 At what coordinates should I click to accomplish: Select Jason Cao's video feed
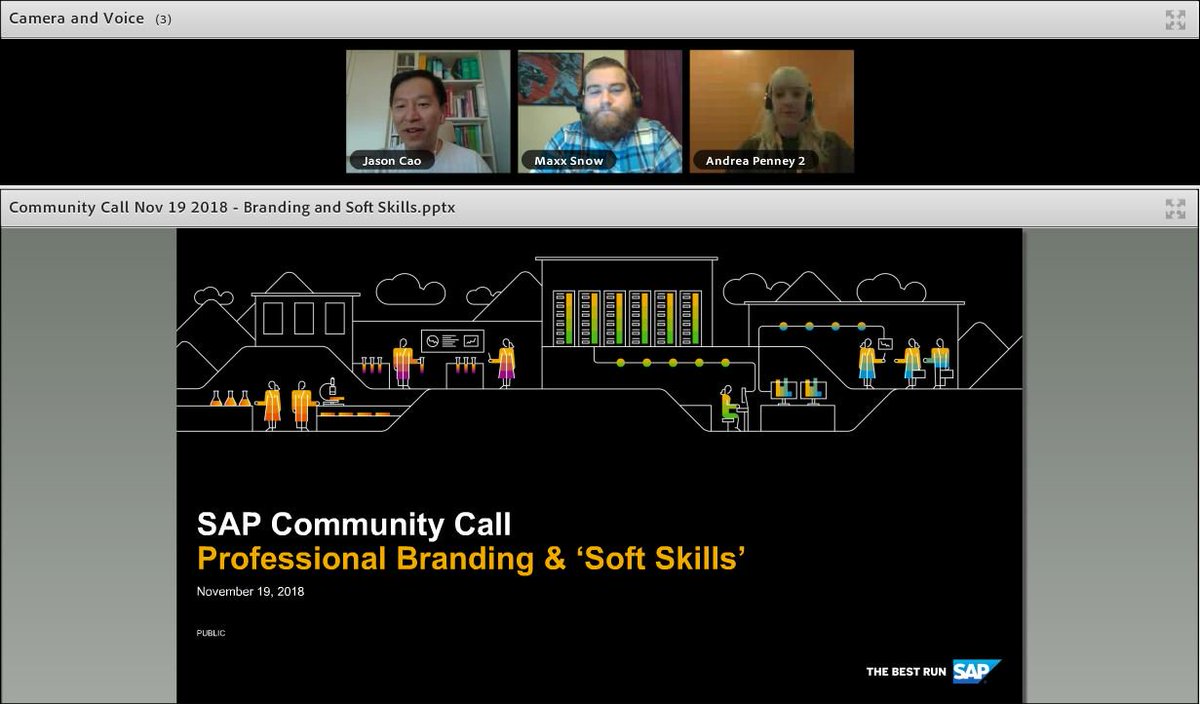(x=428, y=112)
